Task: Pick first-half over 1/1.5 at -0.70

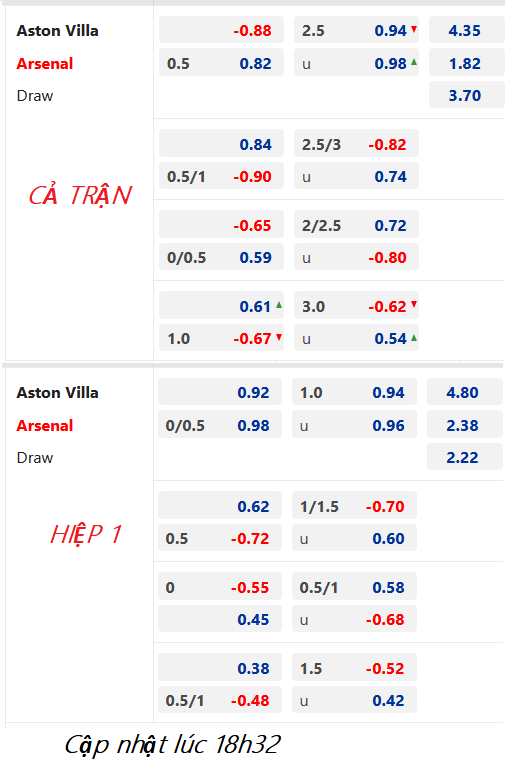Action: click(354, 506)
